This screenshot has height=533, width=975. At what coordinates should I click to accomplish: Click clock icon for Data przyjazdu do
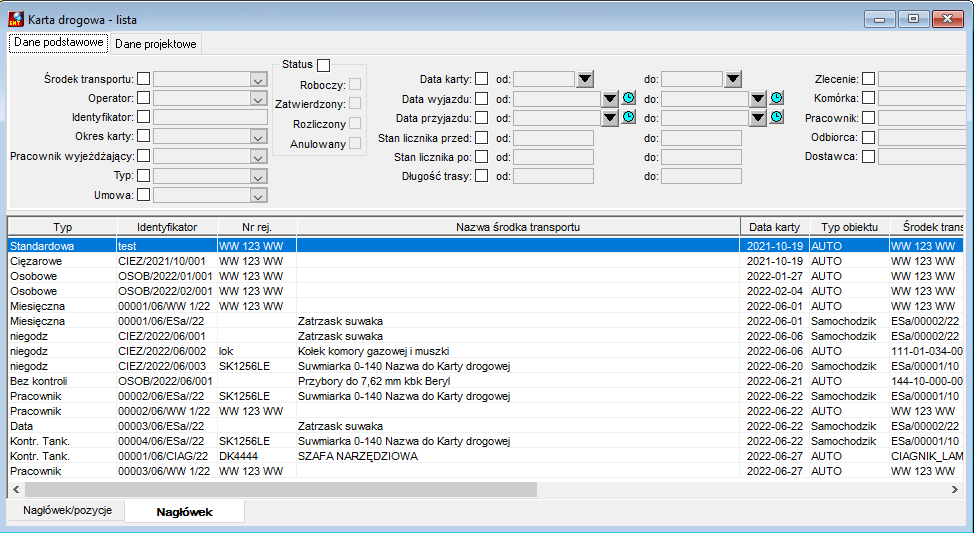coord(777,118)
